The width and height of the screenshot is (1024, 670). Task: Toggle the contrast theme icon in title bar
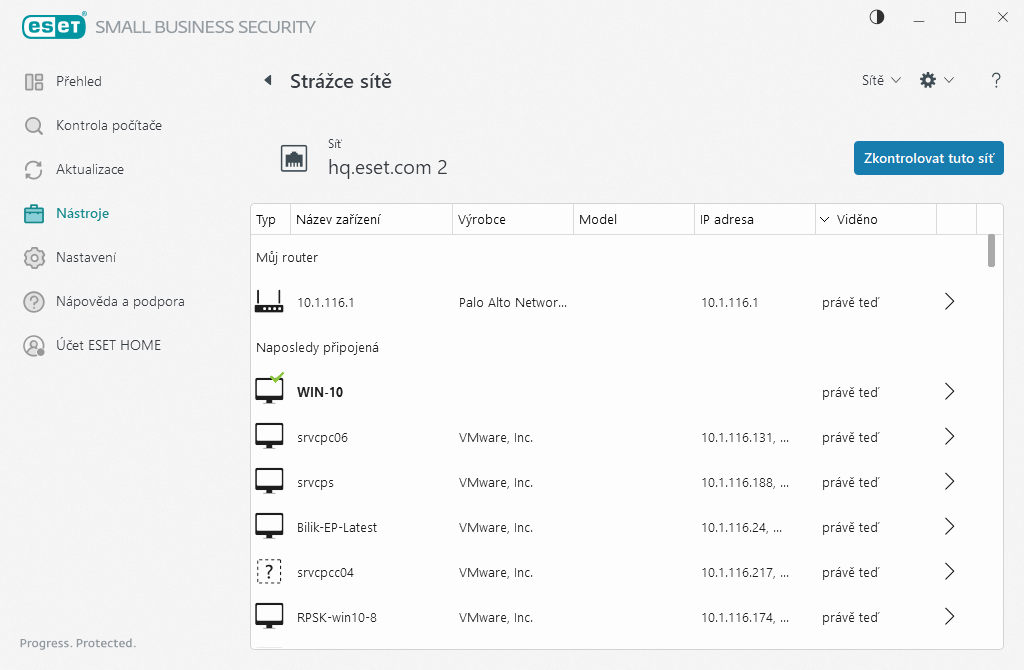877,18
